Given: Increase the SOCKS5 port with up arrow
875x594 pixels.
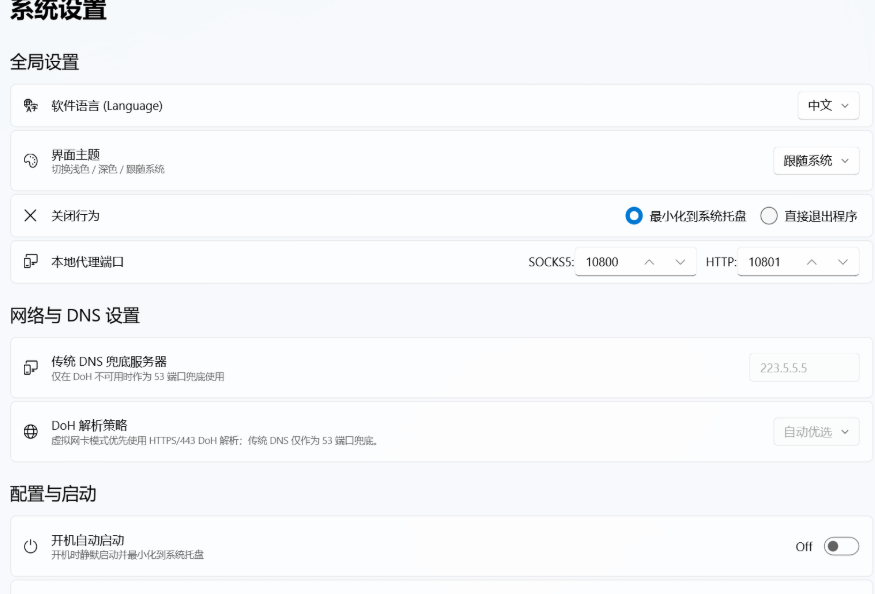Looking at the screenshot, I should (x=649, y=262).
